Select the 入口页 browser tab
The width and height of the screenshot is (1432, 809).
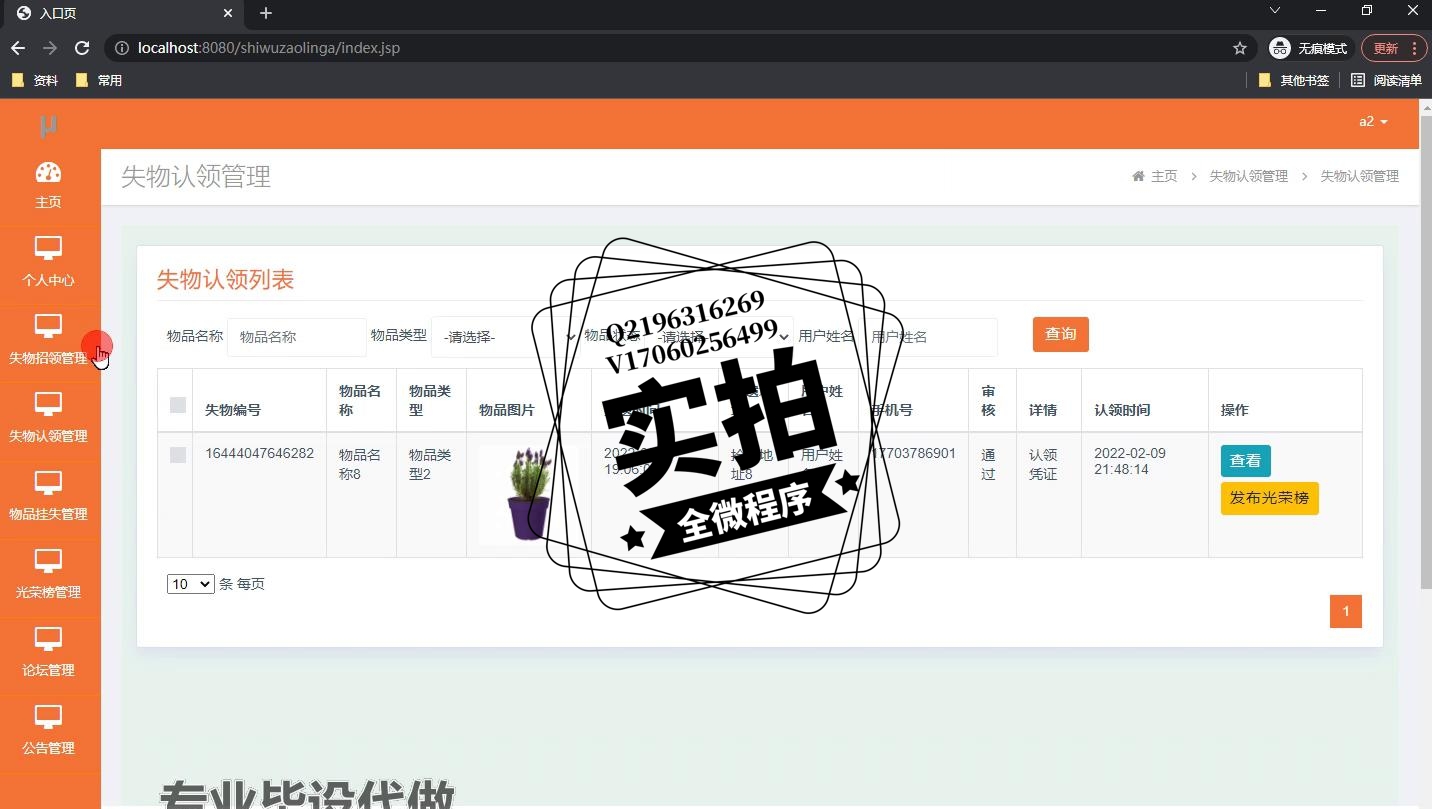coord(122,14)
